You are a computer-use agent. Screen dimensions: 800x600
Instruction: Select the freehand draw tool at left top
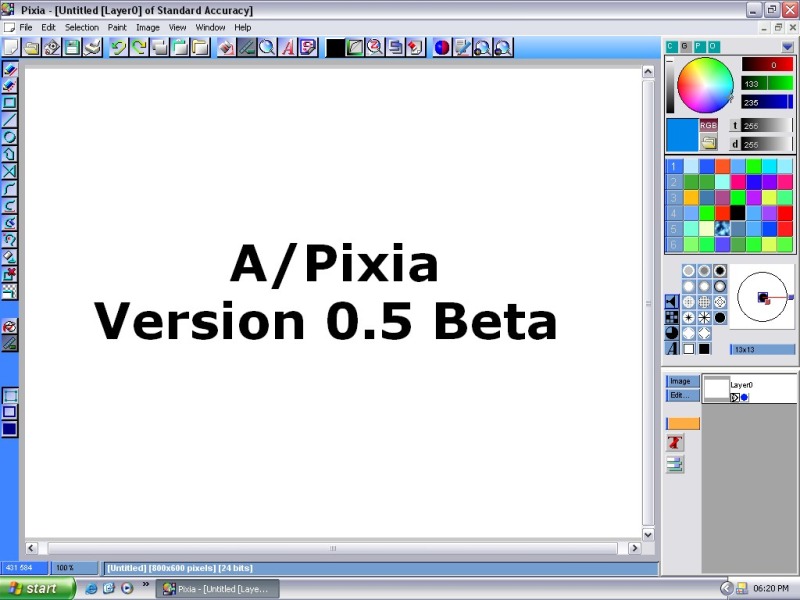tap(10, 69)
